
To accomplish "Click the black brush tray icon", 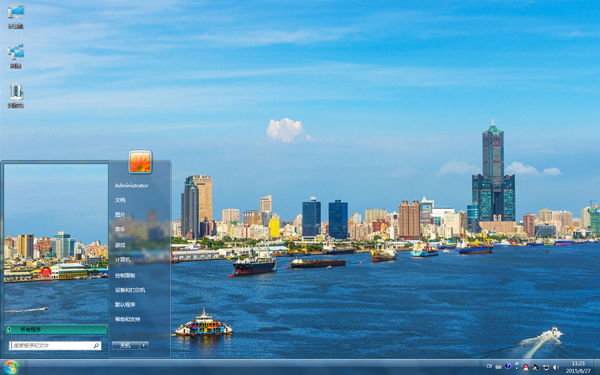I will pyautogui.click(x=536, y=367).
